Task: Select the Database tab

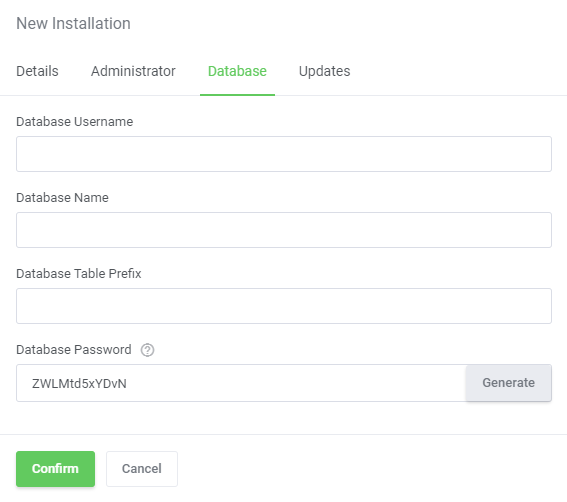Action: pos(237,71)
